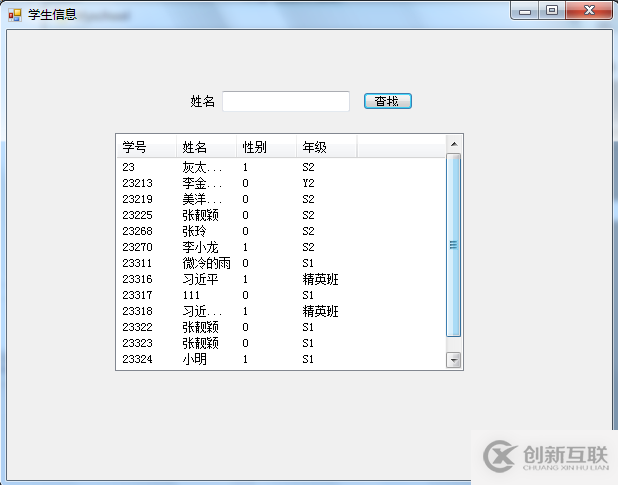
Task: Select the row for 小明
Action: coord(281,359)
